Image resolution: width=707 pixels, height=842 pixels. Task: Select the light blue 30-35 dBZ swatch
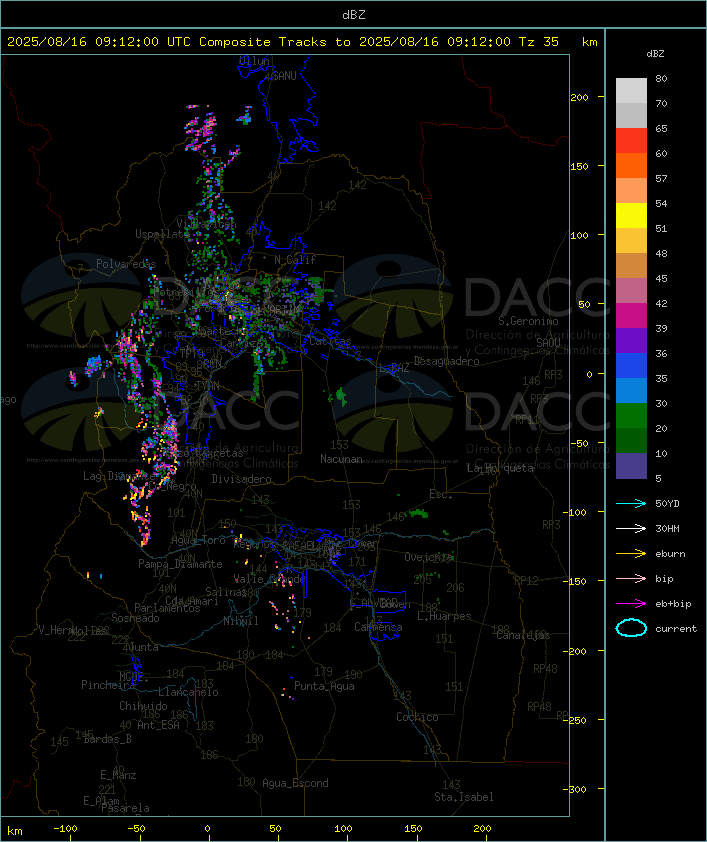pos(631,390)
